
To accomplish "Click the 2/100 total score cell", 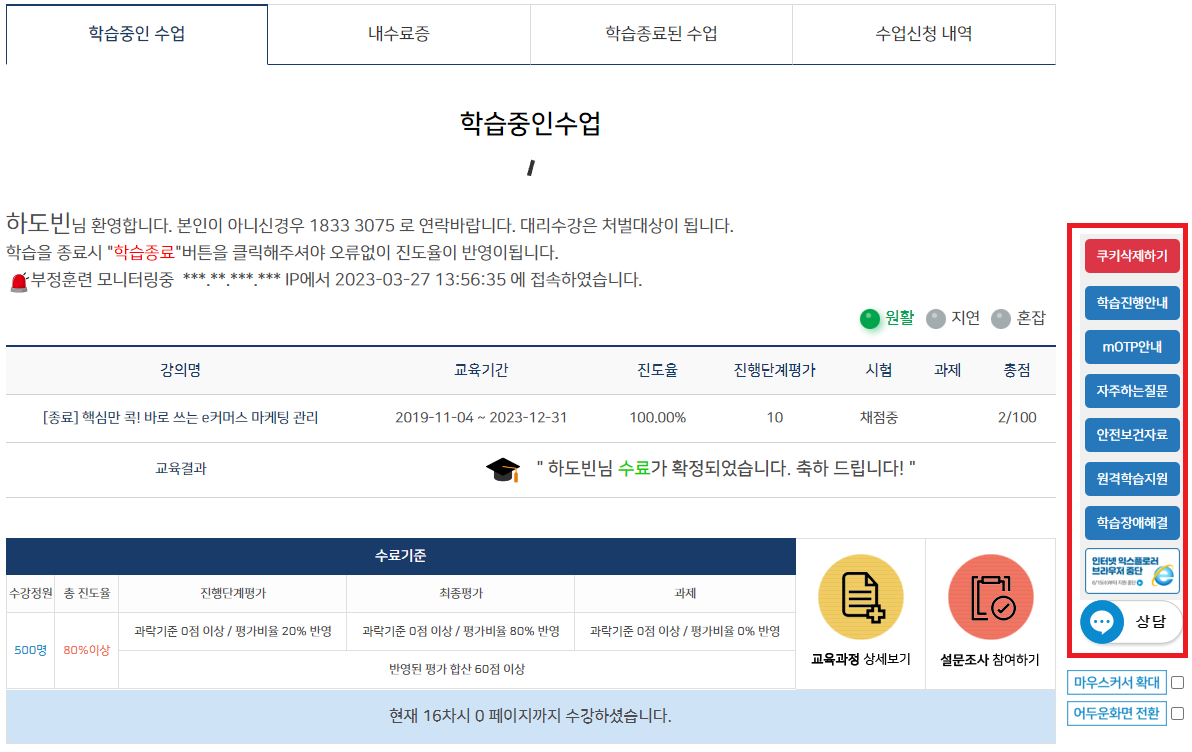I will click(1017, 417).
